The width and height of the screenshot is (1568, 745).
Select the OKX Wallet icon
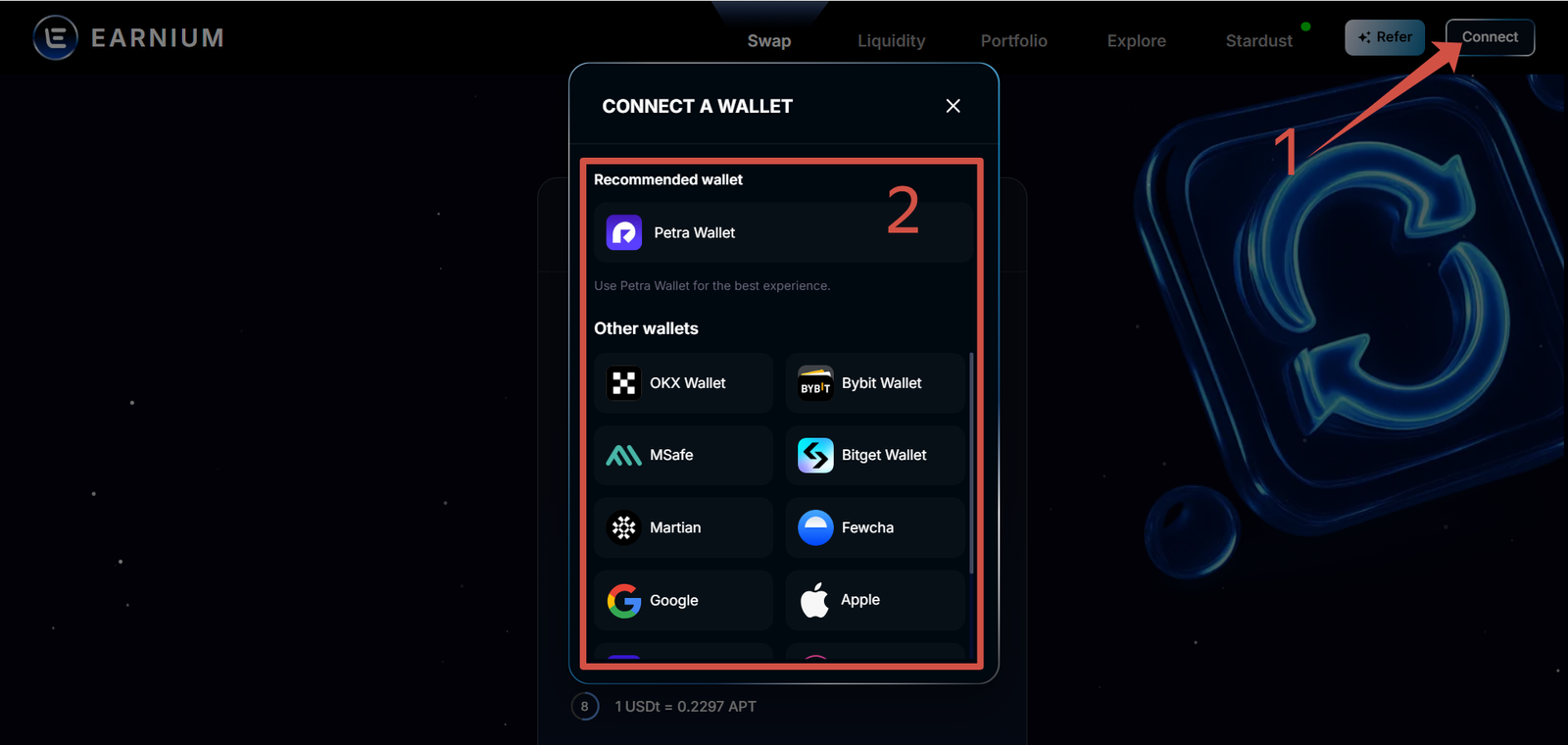(623, 383)
